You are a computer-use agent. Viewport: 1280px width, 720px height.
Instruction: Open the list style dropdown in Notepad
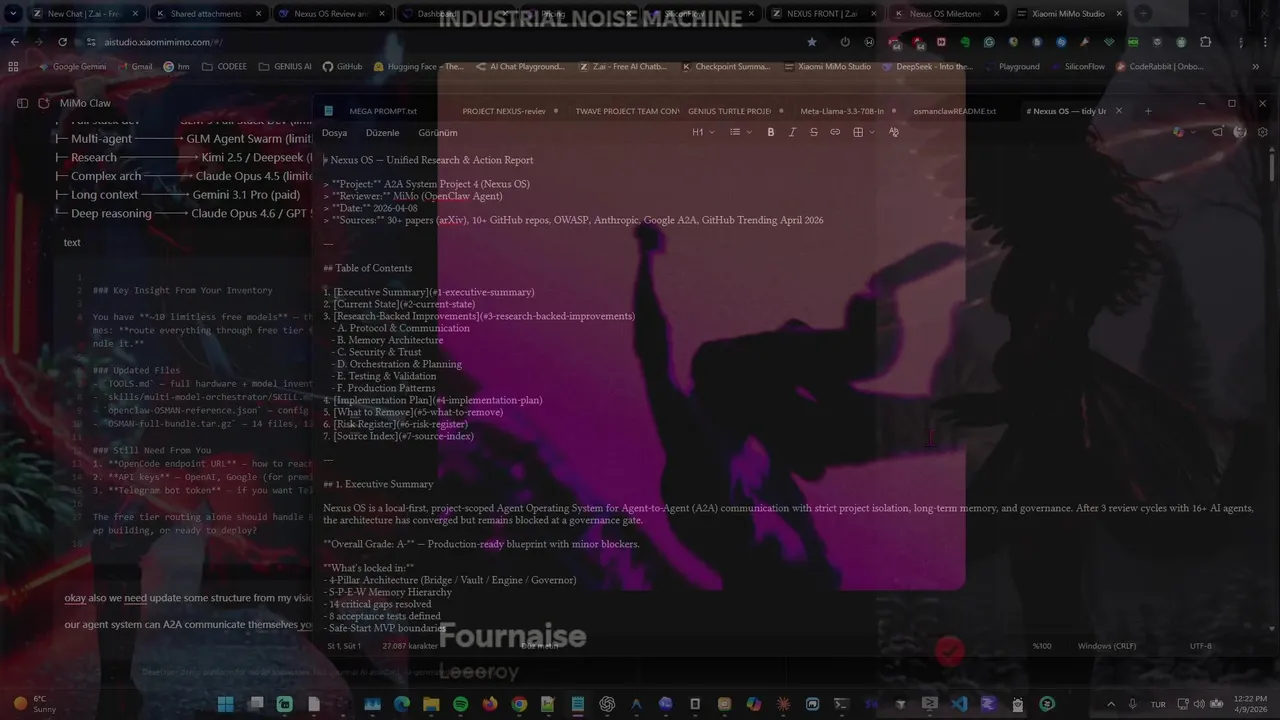click(x=740, y=132)
